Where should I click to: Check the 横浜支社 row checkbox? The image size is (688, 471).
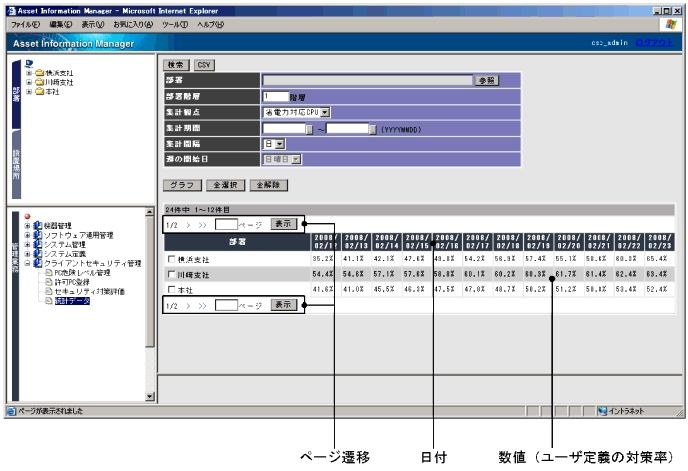coord(172,259)
